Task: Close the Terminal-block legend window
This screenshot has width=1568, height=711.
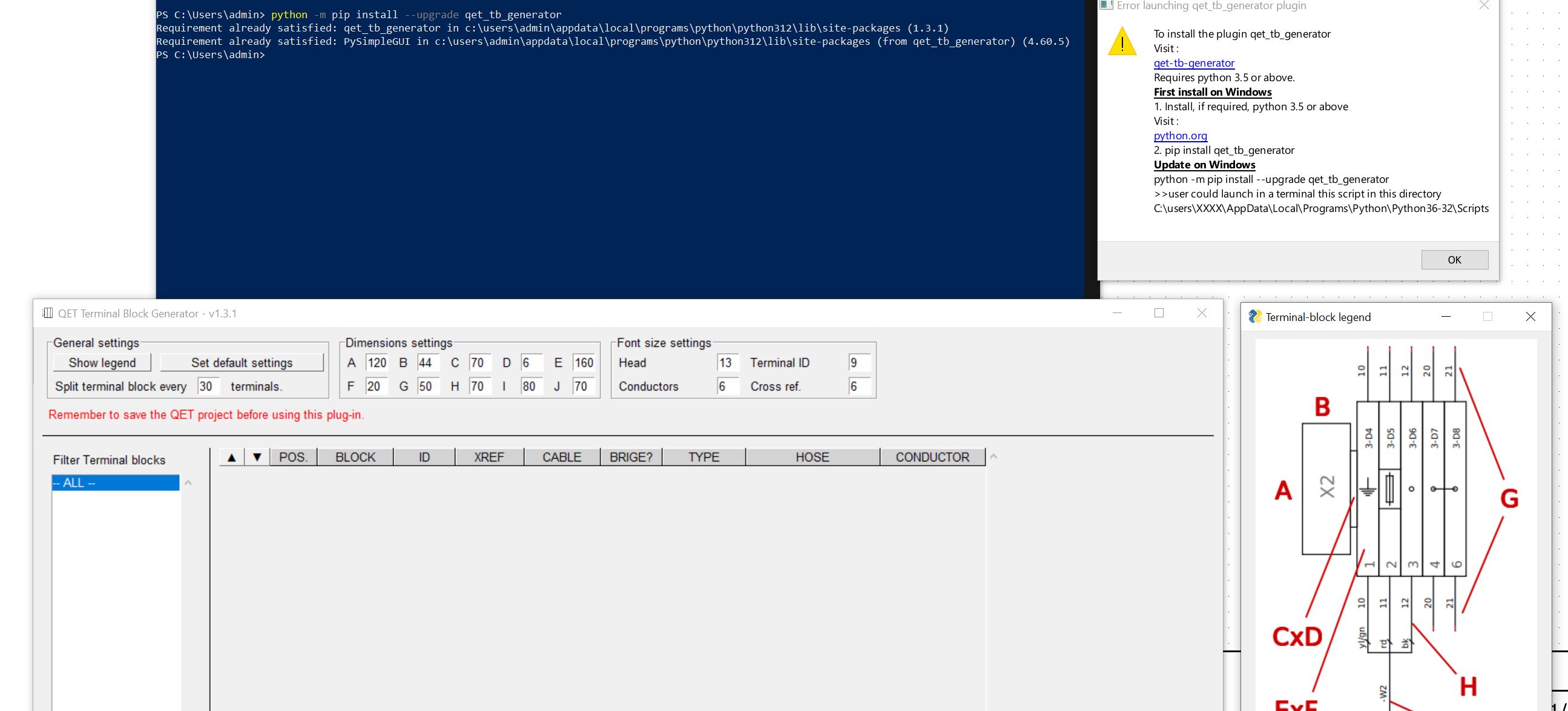Action: click(x=1530, y=317)
